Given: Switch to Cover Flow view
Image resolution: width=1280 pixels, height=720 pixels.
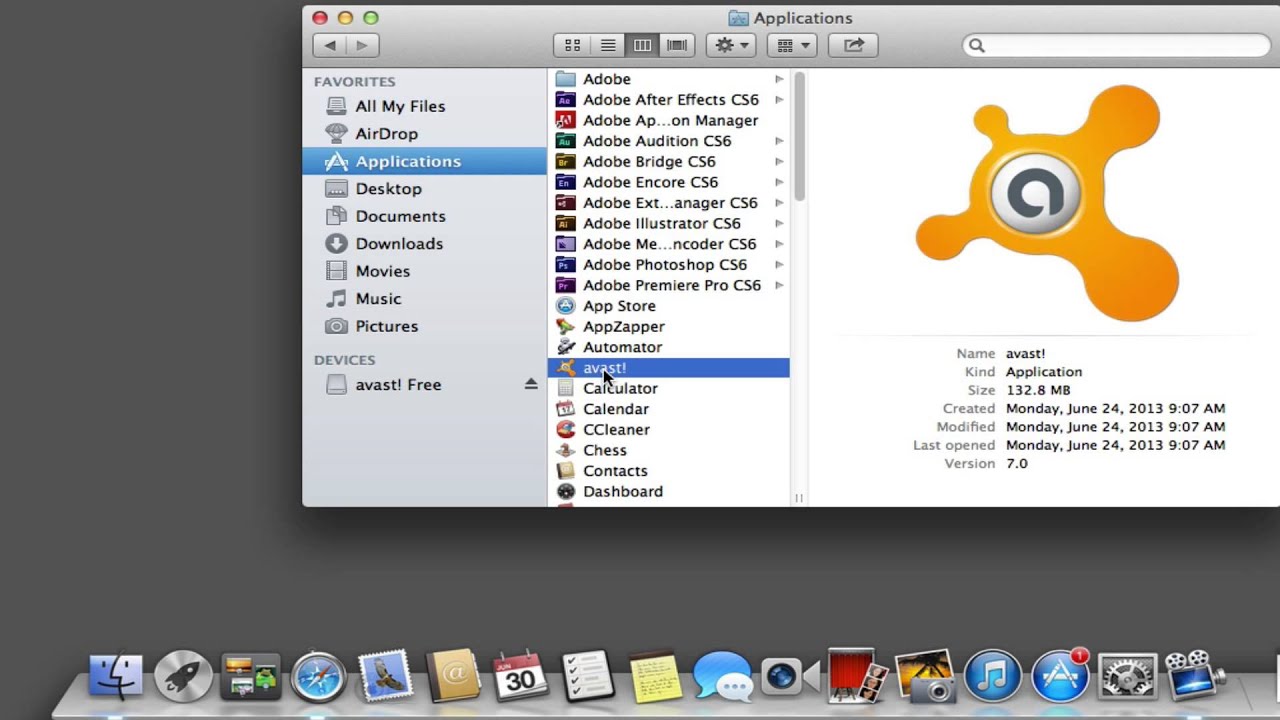Looking at the screenshot, I should tap(677, 45).
